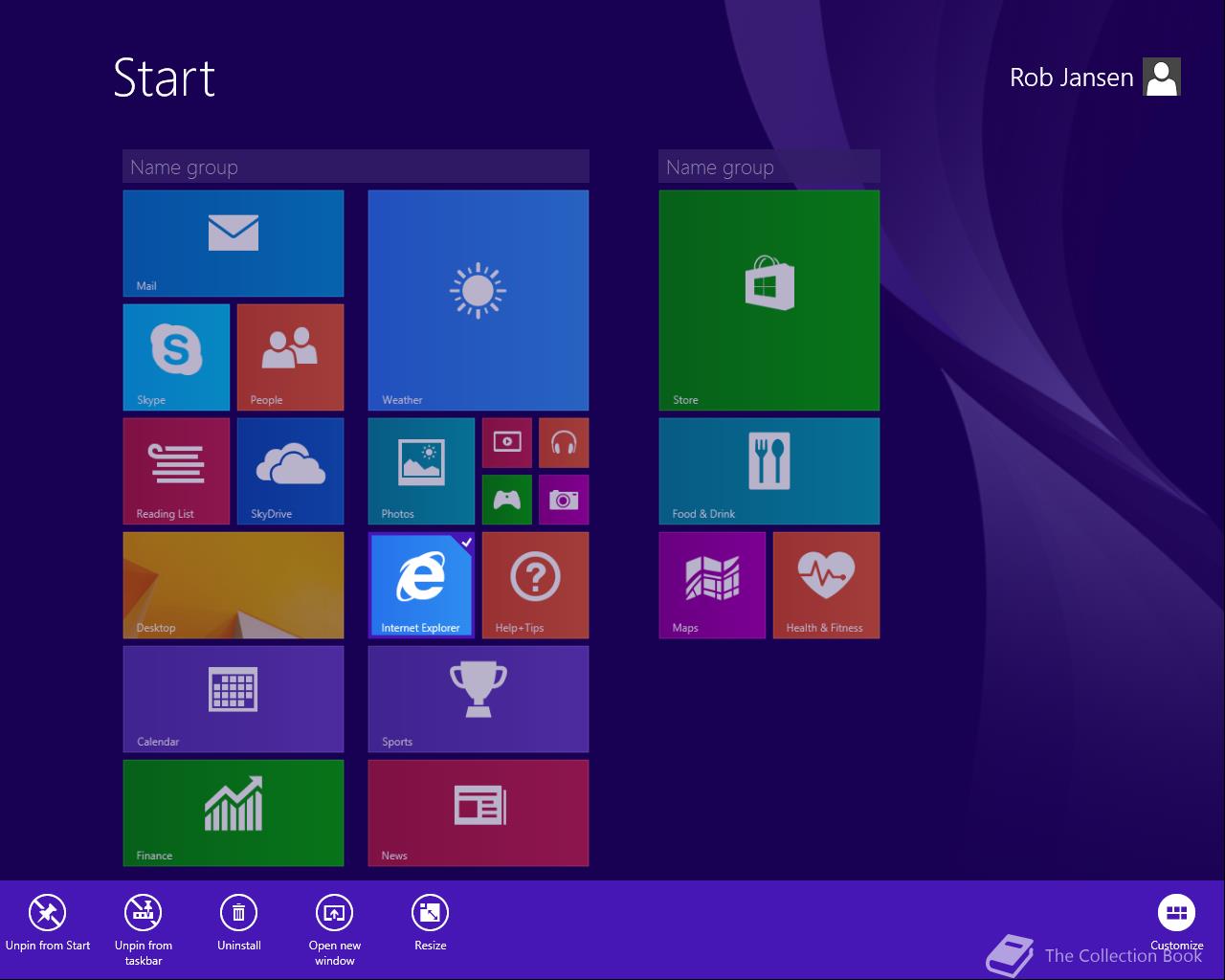
Task: Select the small Camera tile
Action: pos(564,500)
